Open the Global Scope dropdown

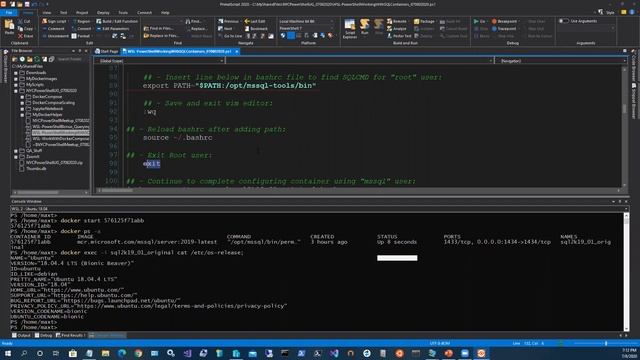click(x=160, y=61)
